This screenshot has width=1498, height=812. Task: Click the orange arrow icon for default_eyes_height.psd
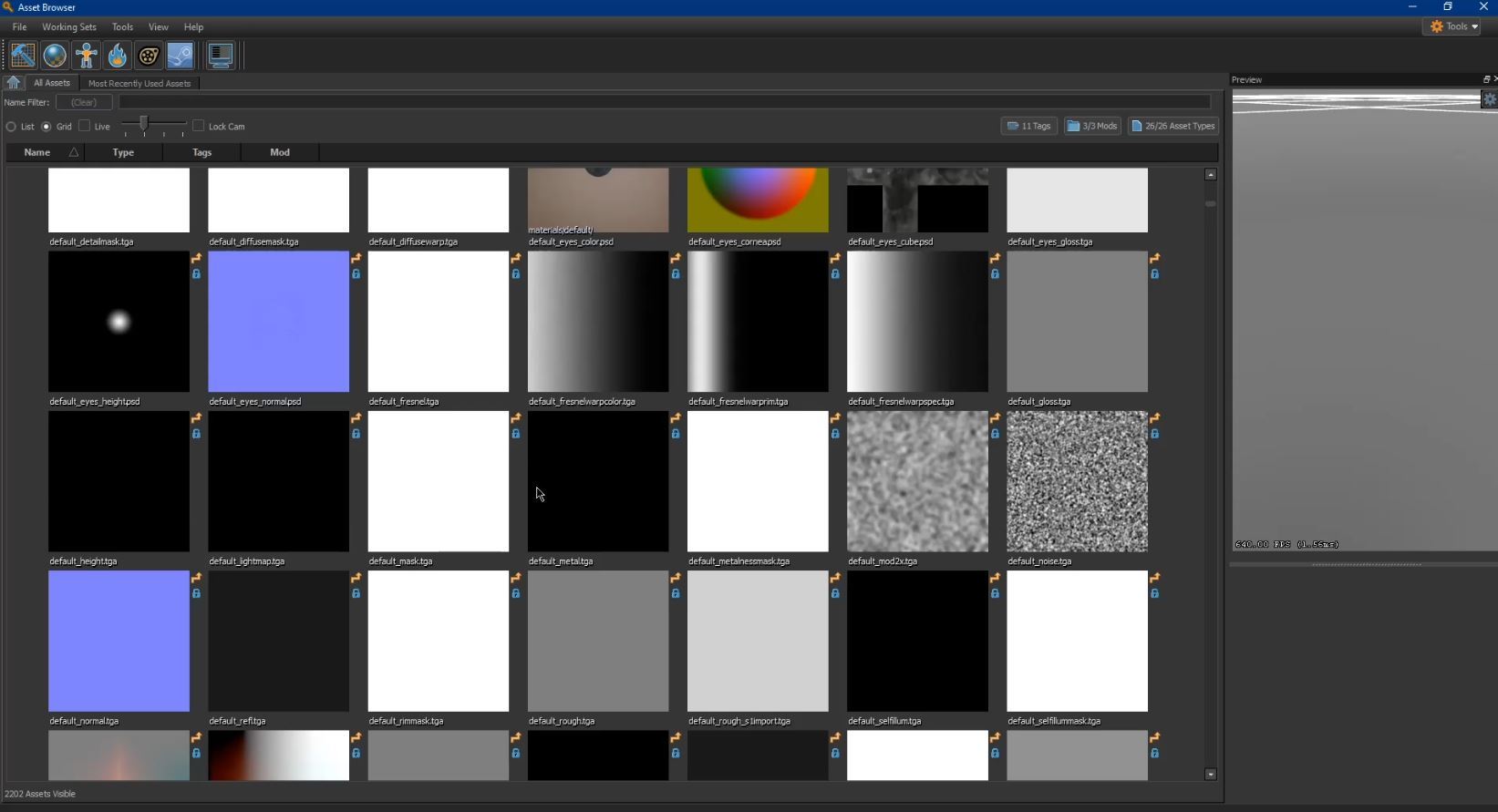click(x=196, y=259)
